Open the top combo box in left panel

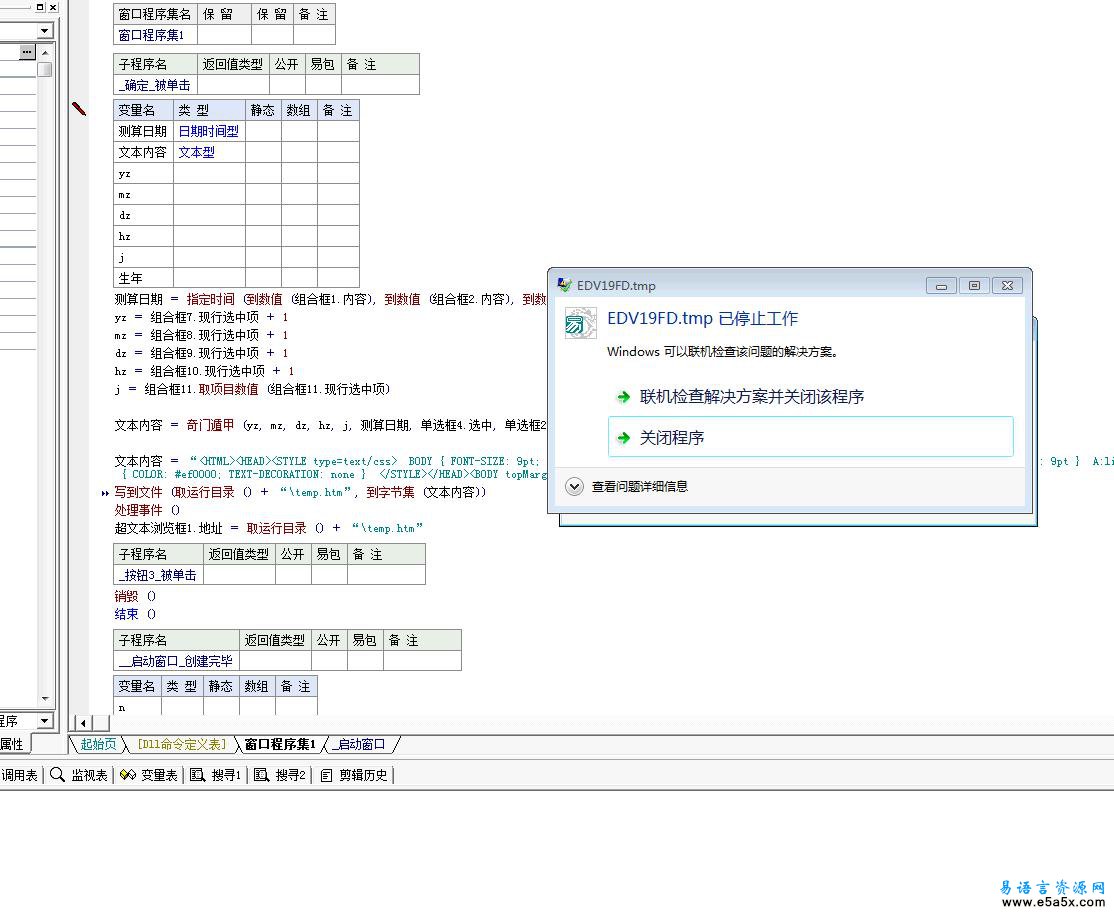pos(45,31)
